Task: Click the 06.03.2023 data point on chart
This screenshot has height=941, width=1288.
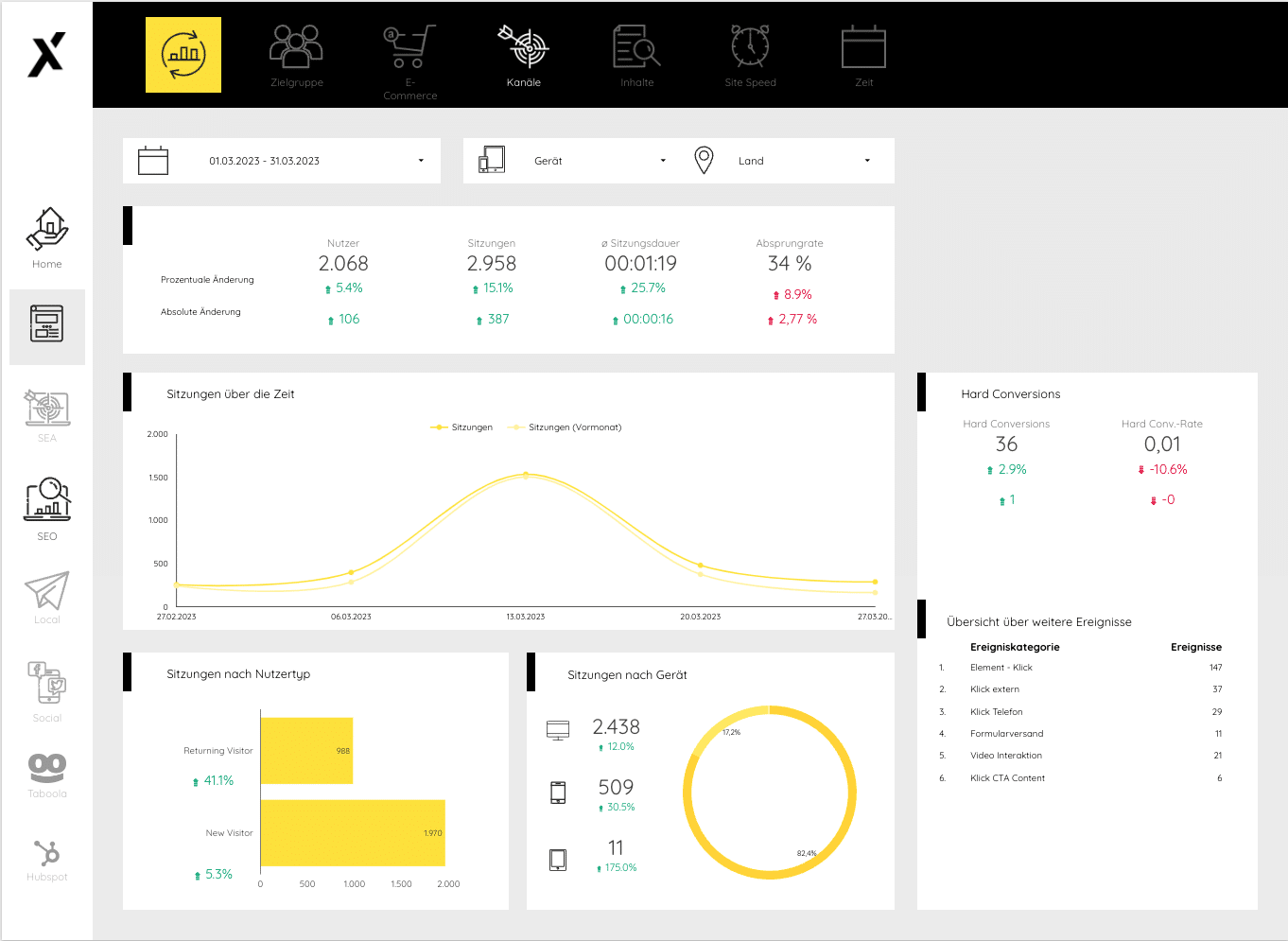Action: click(351, 572)
